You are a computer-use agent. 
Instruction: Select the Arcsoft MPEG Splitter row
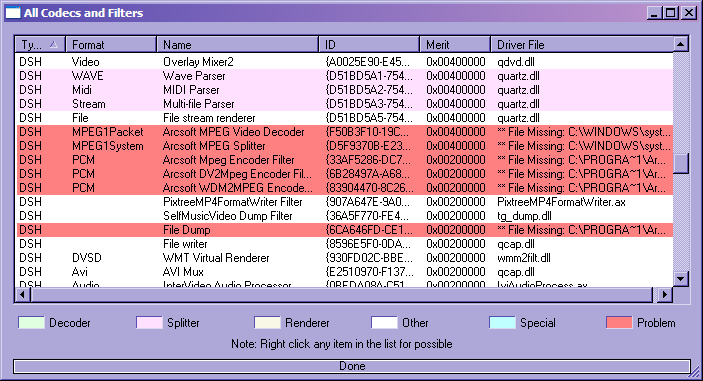point(345,146)
